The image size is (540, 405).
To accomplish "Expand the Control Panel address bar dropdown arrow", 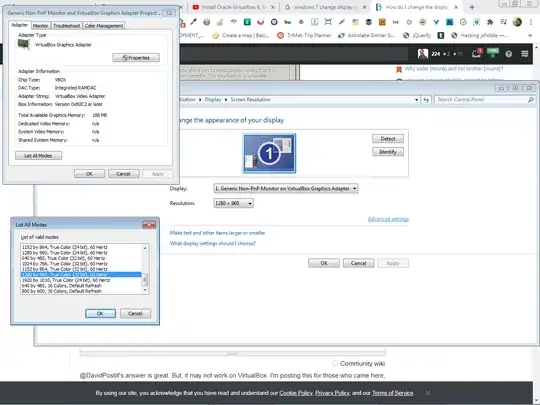I will (416, 100).
